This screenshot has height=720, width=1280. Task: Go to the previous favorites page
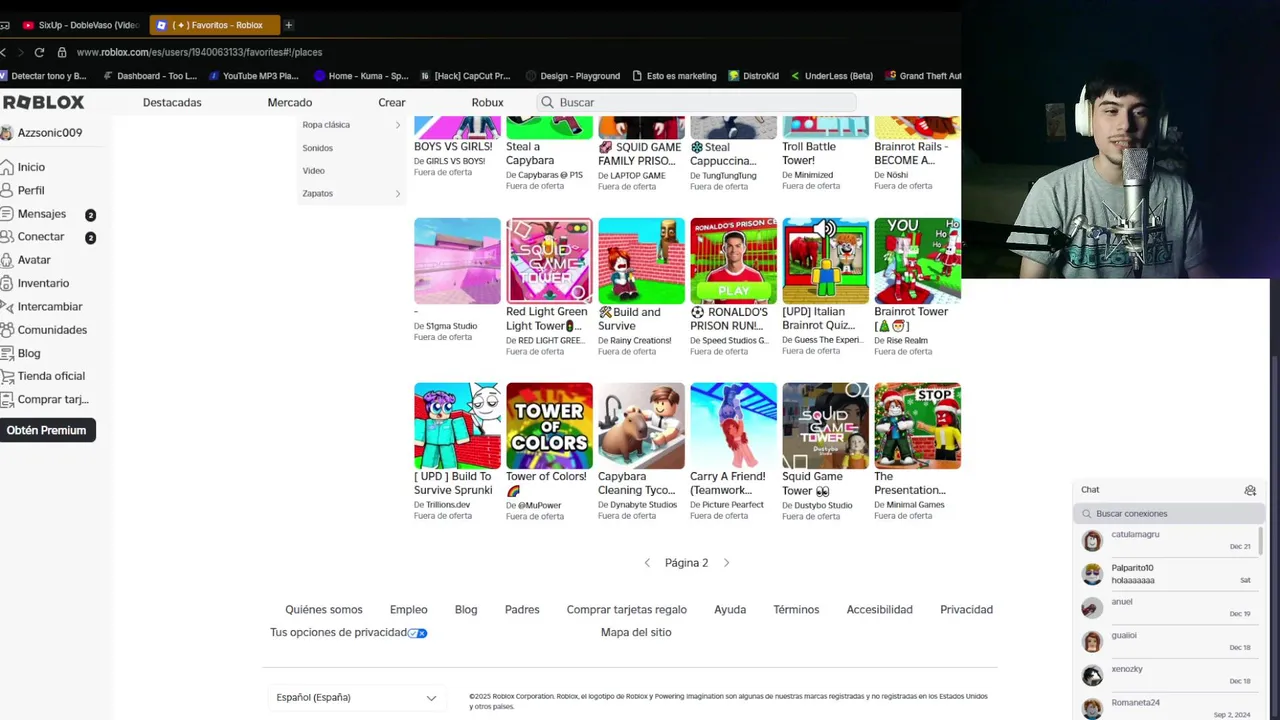coord(647,563)
